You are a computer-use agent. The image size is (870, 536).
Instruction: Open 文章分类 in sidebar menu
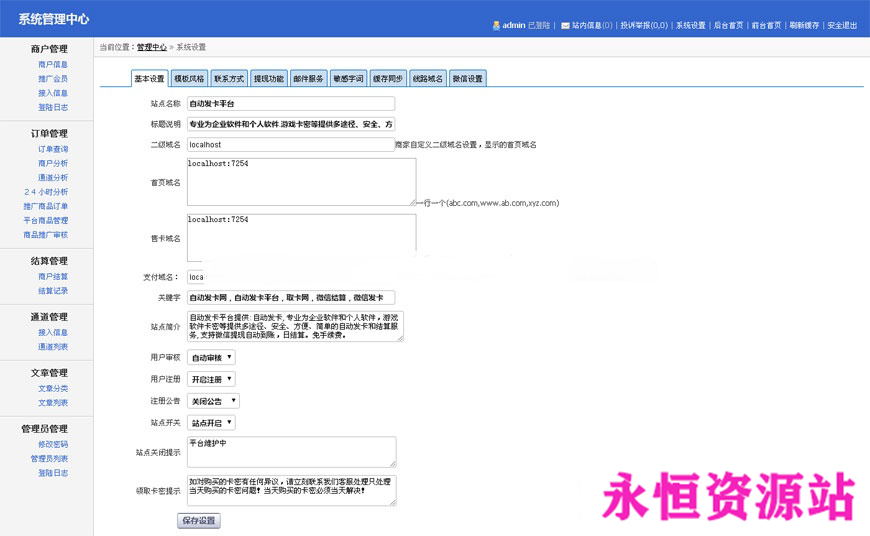point(53,388)
